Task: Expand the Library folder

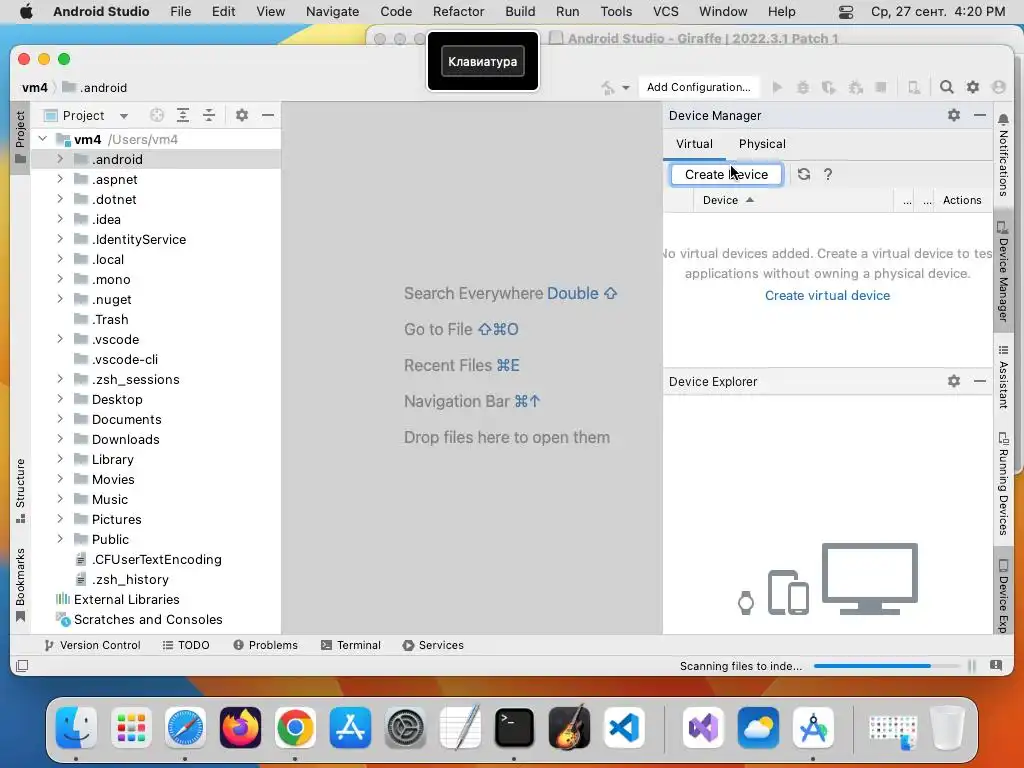Action: click(x=60, y=459)
